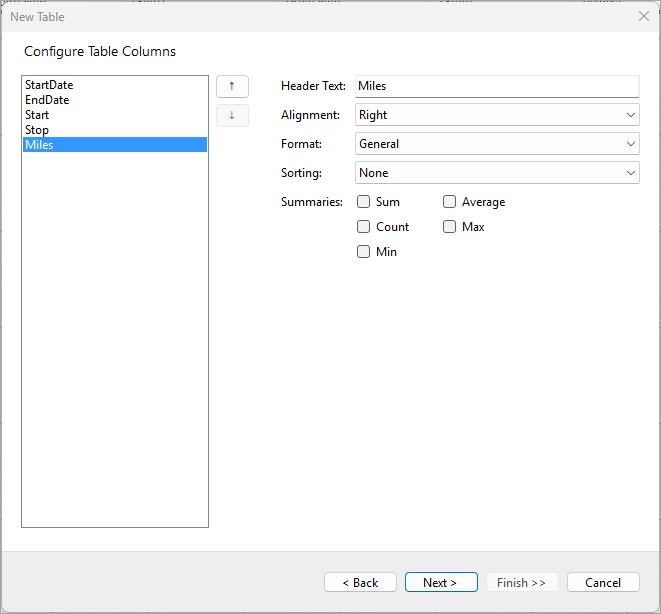This screenshot has width=661, height=614.
Task: Enable the Sum summary checkbox
Action: click(363, 202)
